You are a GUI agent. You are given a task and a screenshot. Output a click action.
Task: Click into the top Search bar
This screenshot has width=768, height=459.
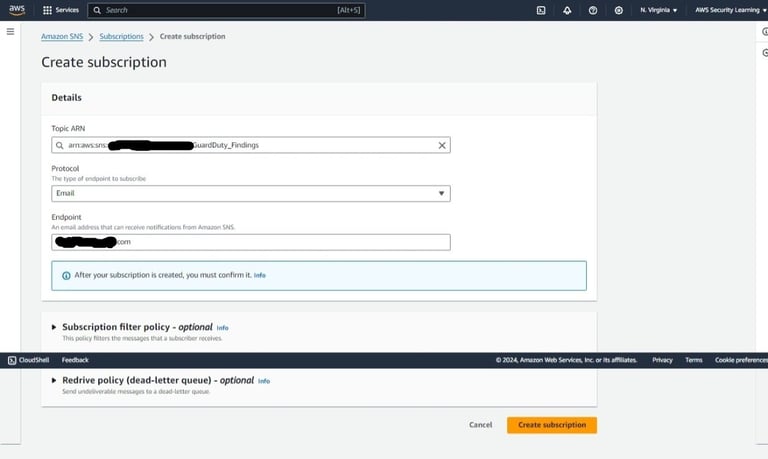[226, 10]
